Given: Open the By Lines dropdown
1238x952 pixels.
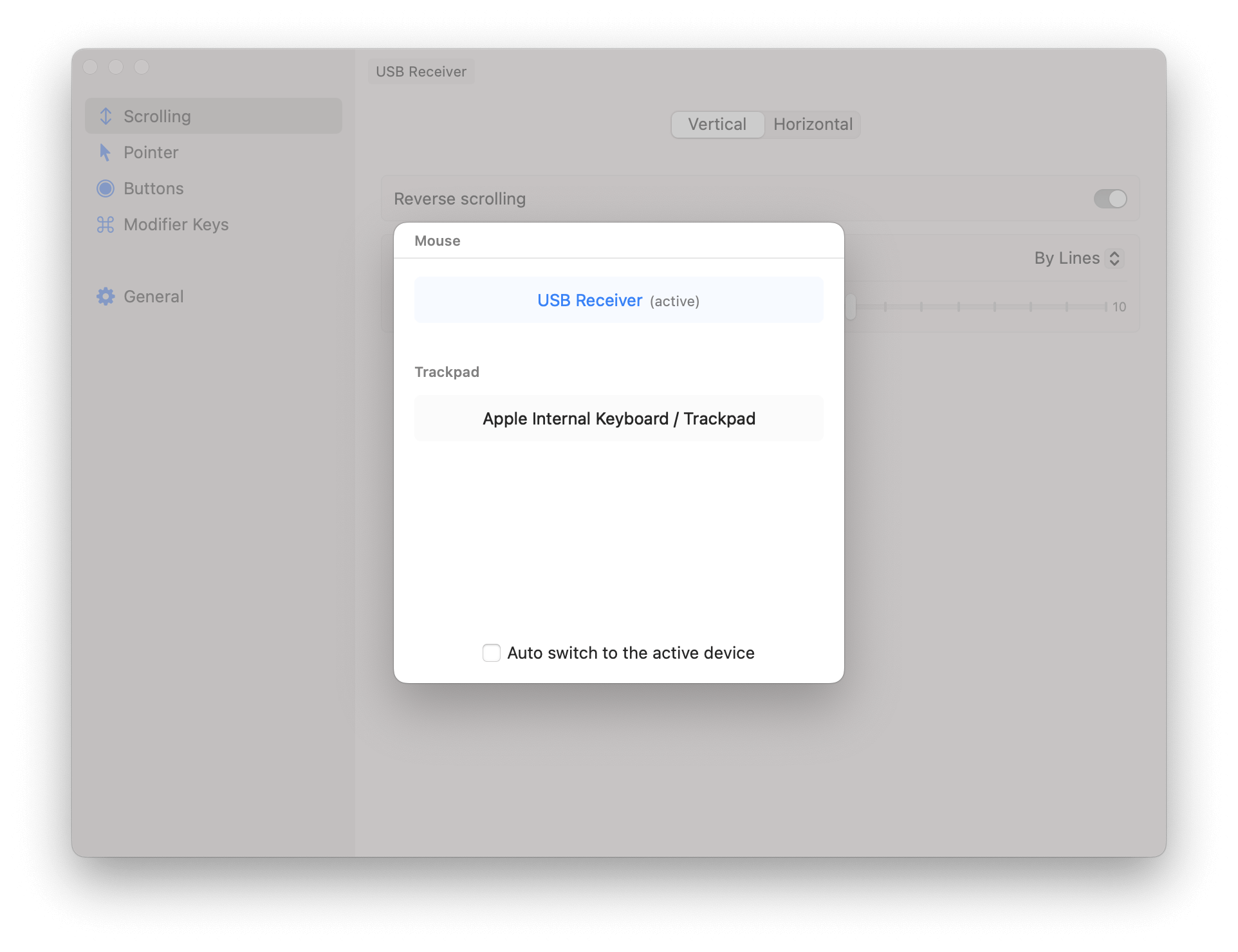Looking at the screenshot, I should pos(1068,259).
